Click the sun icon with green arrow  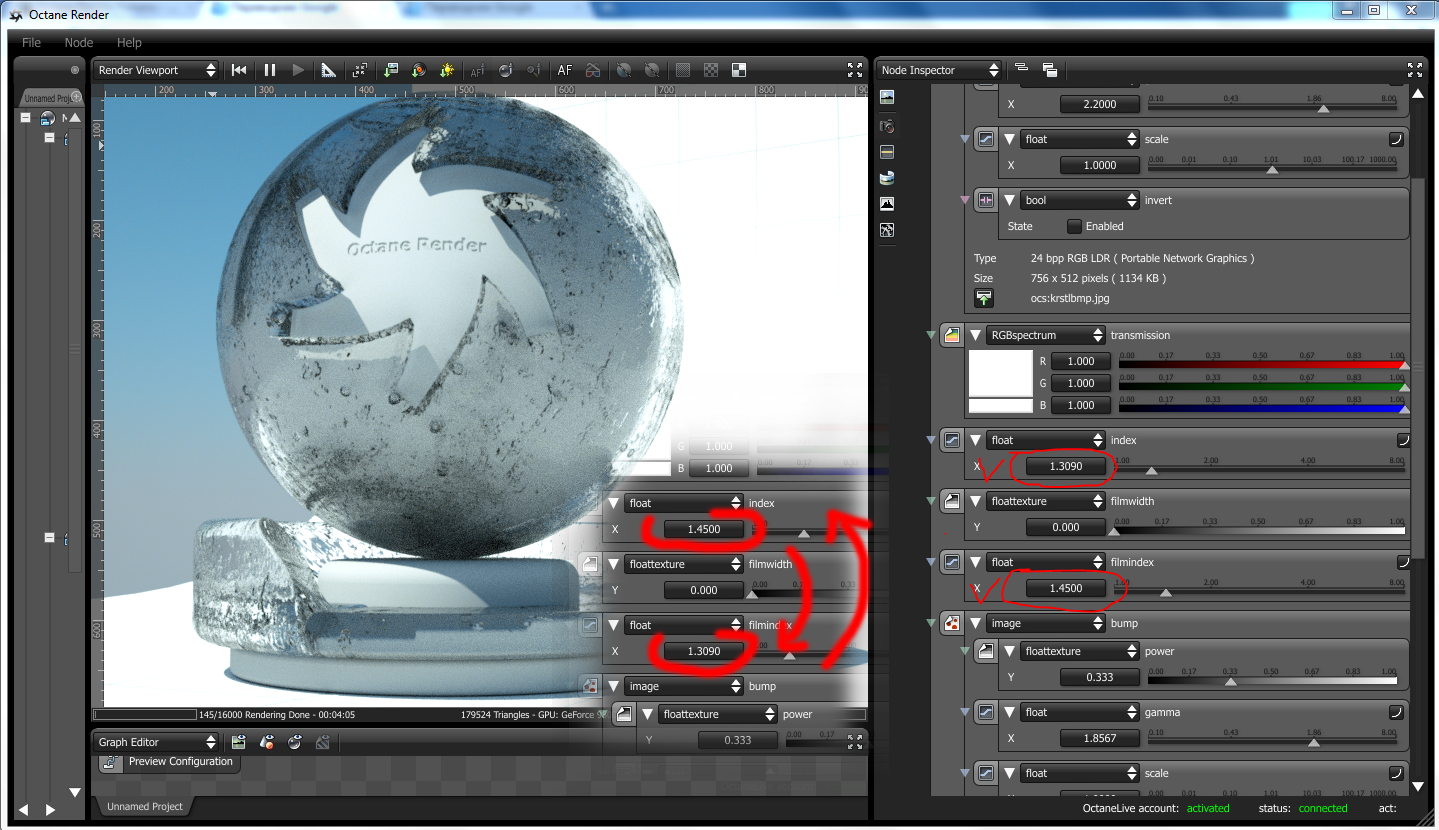(x=447, y=70)
